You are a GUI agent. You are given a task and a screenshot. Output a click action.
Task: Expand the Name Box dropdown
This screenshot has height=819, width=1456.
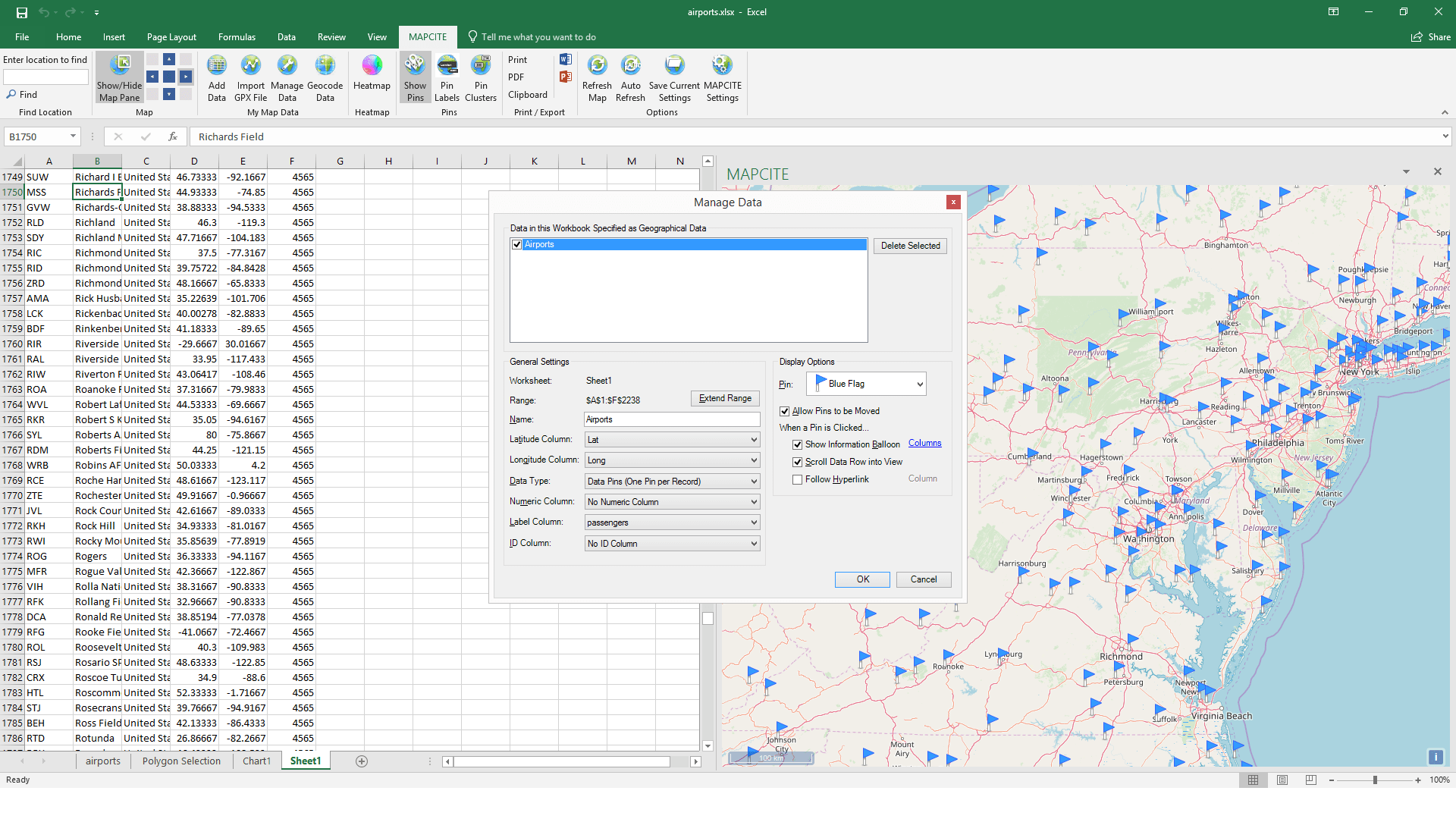73,136
